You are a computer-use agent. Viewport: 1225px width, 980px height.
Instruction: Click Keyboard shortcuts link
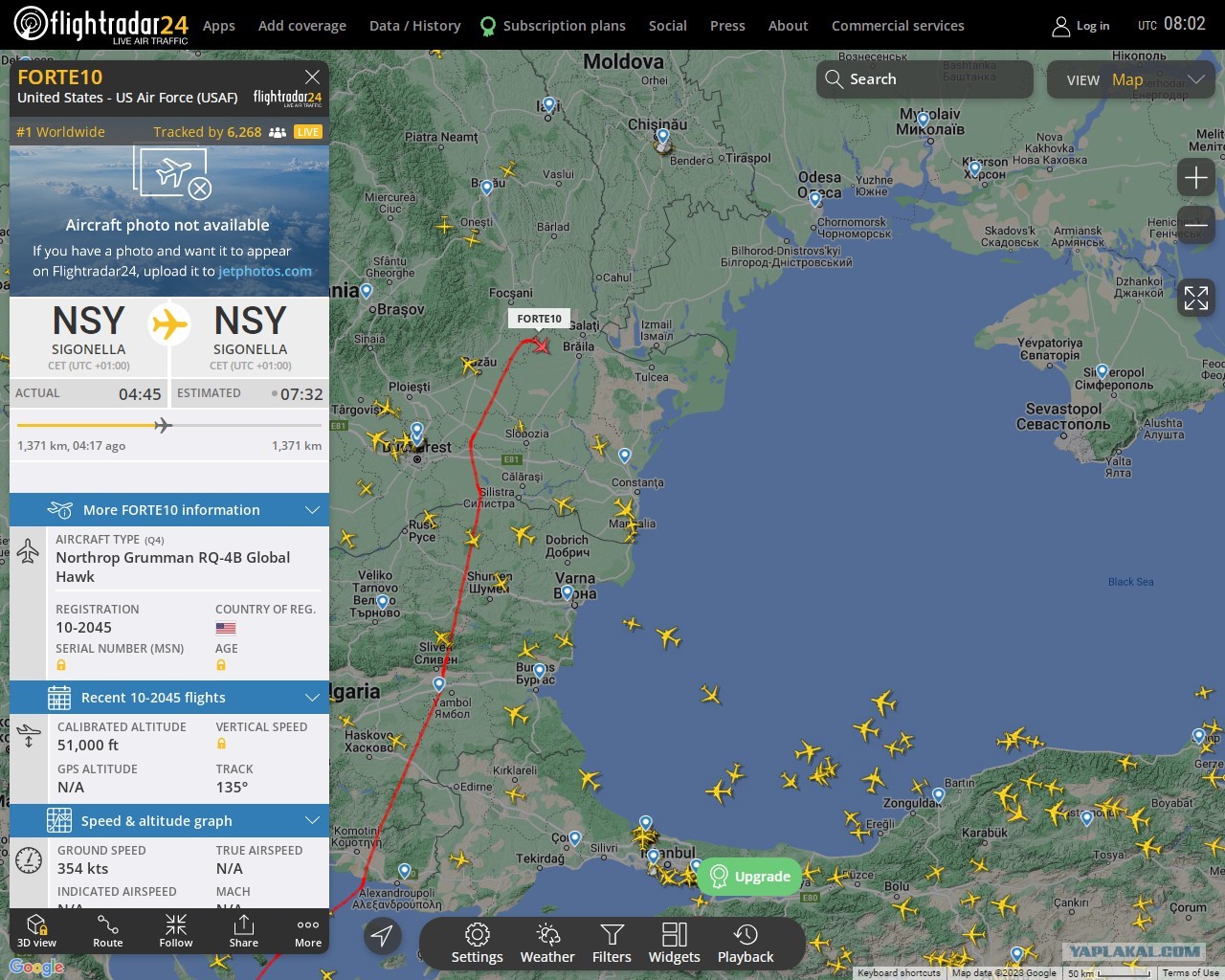point(899,973)
